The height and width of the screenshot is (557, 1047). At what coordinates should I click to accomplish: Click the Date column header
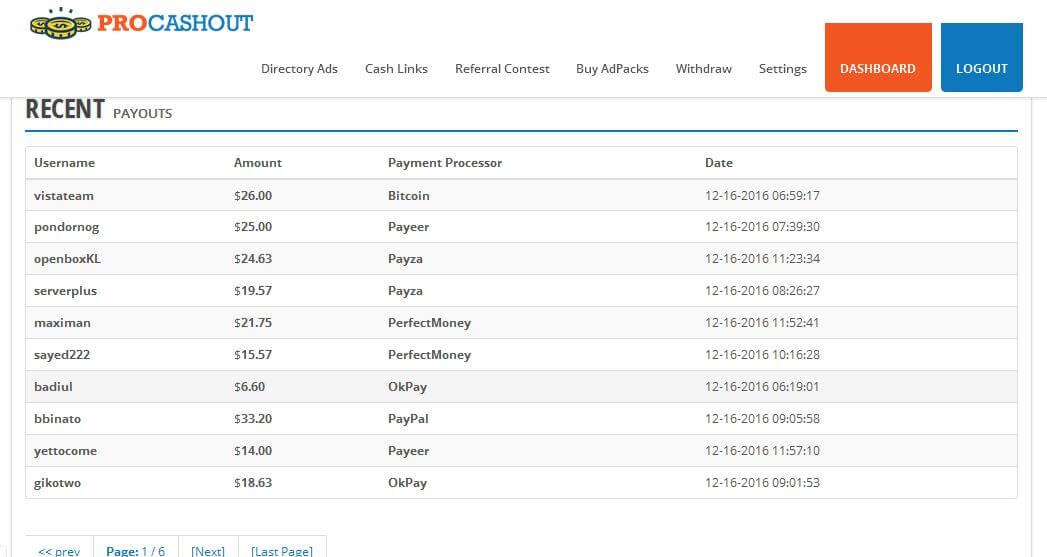[x=718, y=163]
